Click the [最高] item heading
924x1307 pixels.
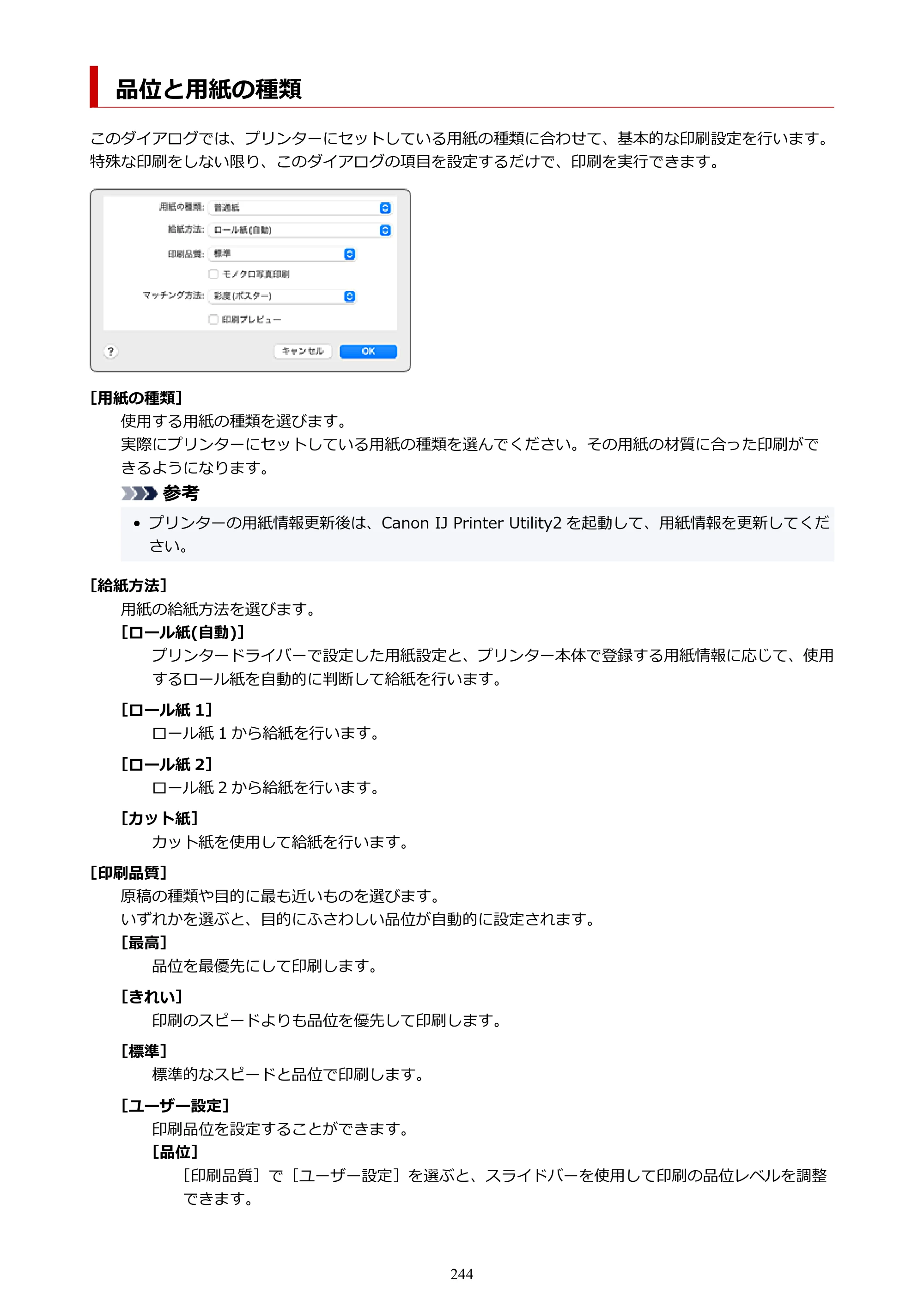[x=144, y=942]
